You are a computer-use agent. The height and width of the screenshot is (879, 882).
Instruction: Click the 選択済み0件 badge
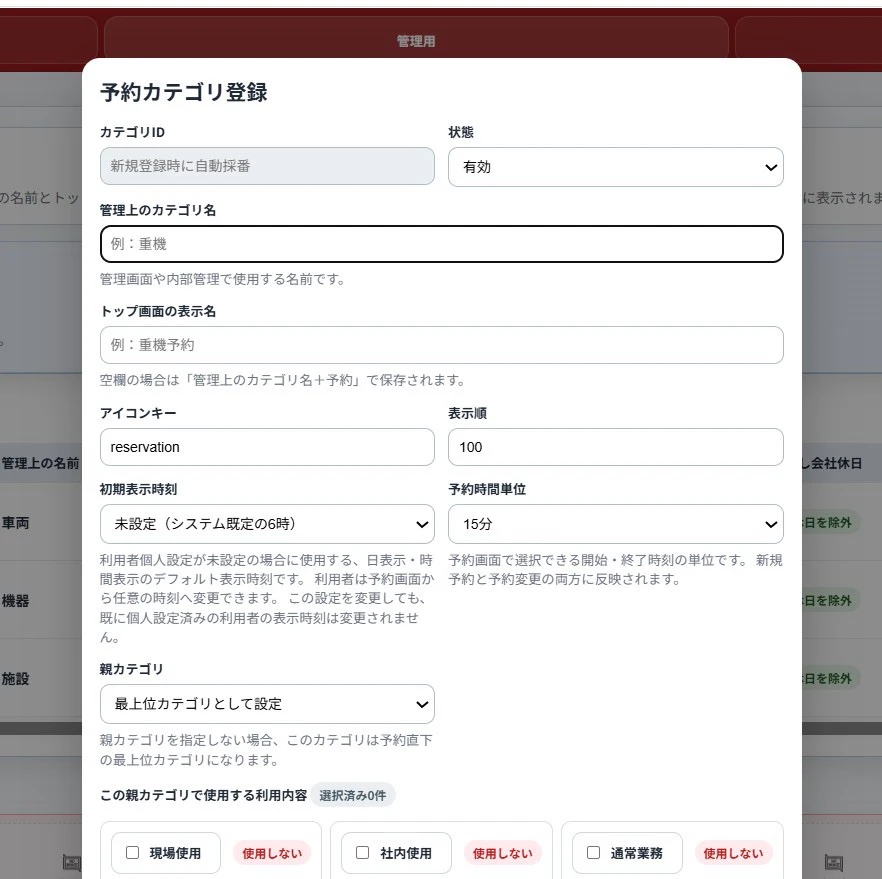point(353,795)
